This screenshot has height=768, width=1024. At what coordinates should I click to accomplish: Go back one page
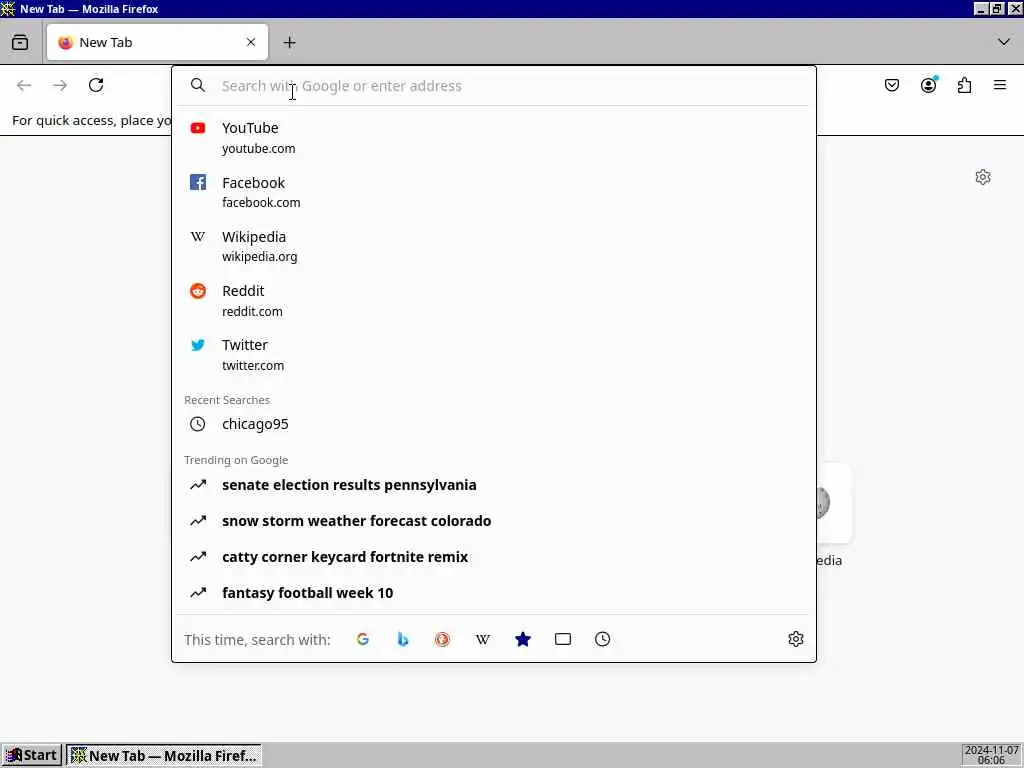(x=24, y=86)
